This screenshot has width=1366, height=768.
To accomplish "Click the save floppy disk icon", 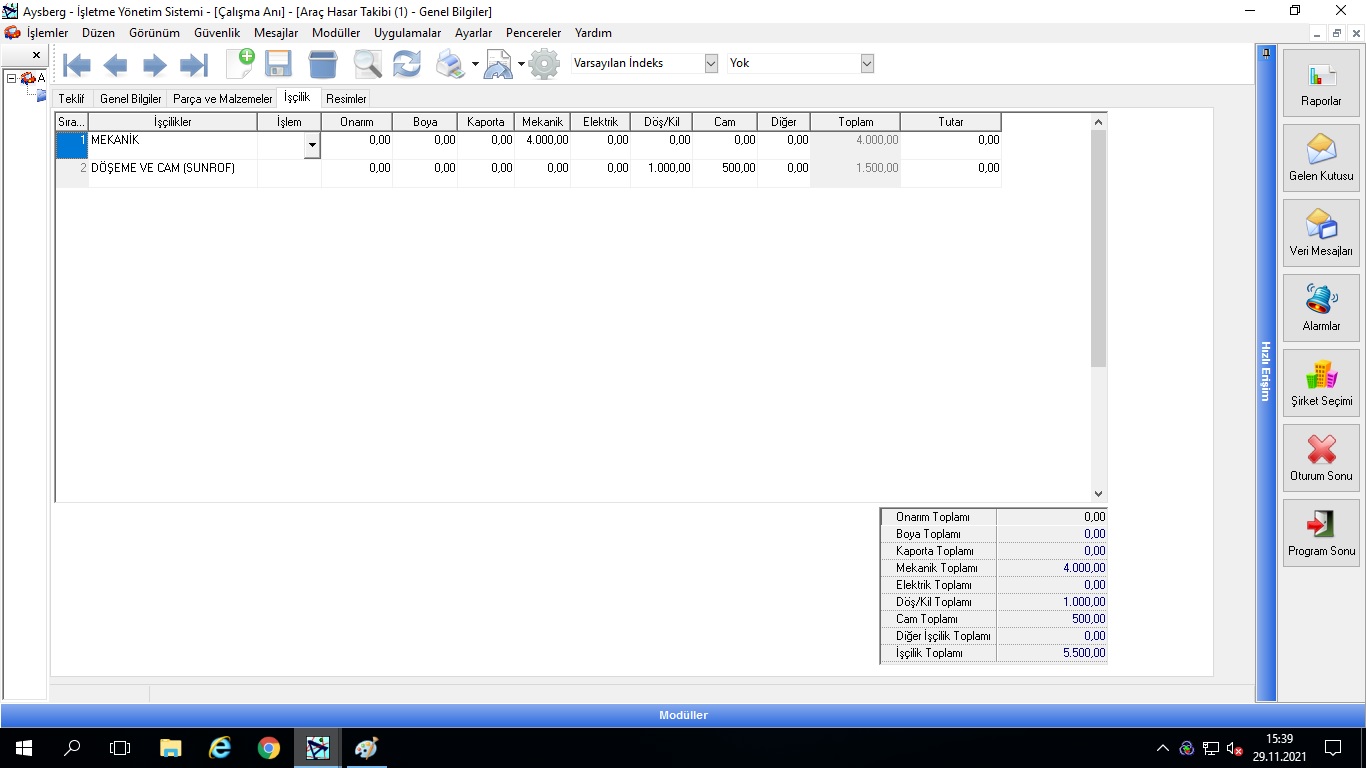I will (x=278, y=65).
